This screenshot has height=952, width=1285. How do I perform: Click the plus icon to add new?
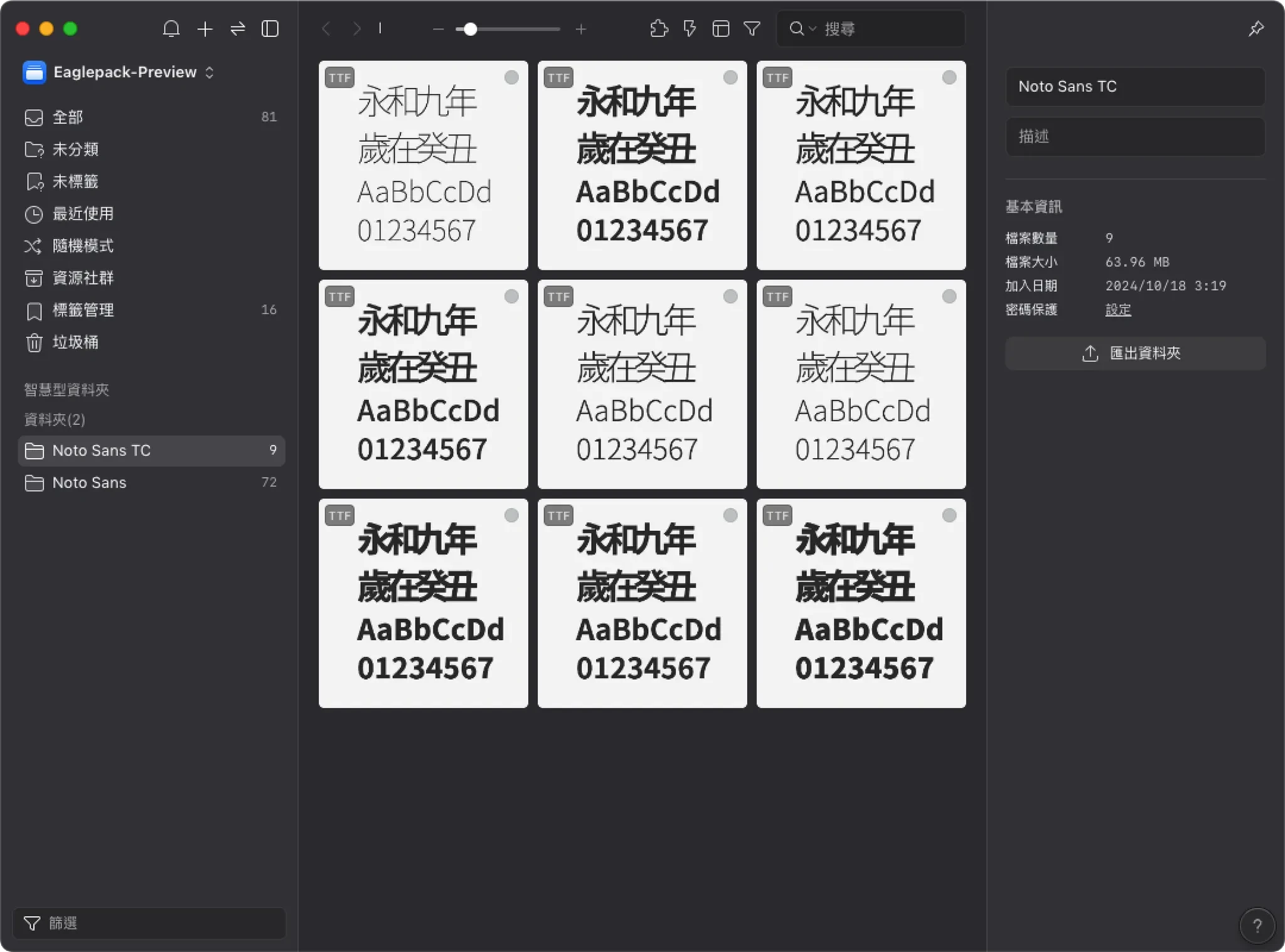click(205, 29)
